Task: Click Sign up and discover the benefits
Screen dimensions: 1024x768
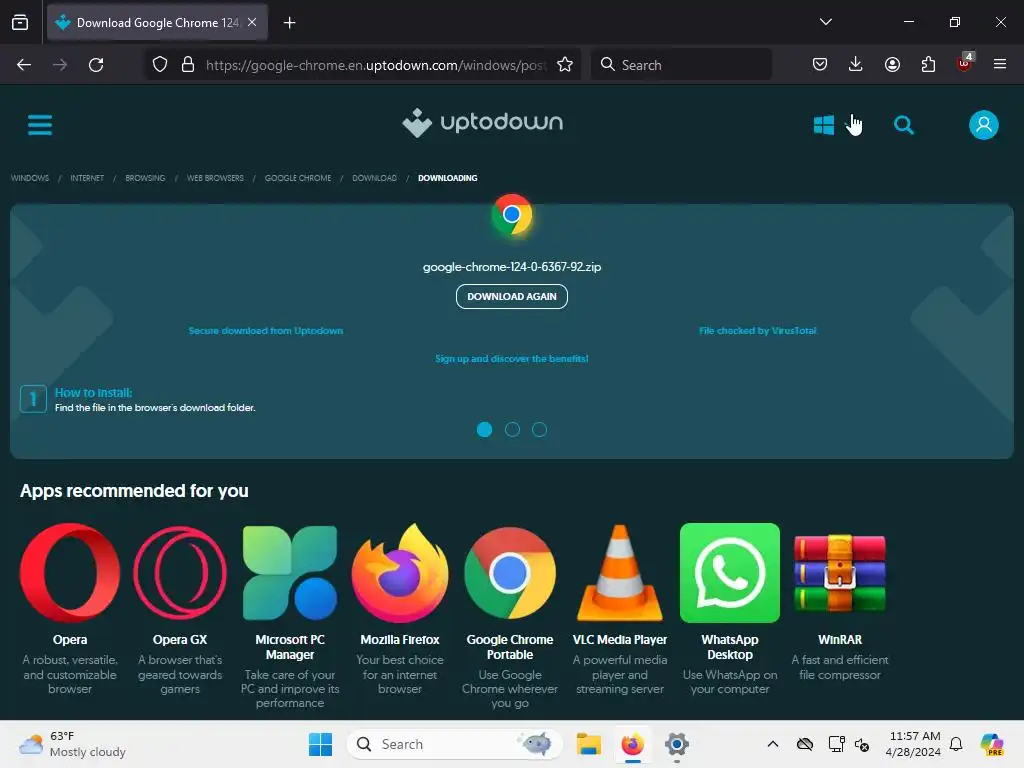Action: click(512, 359)
